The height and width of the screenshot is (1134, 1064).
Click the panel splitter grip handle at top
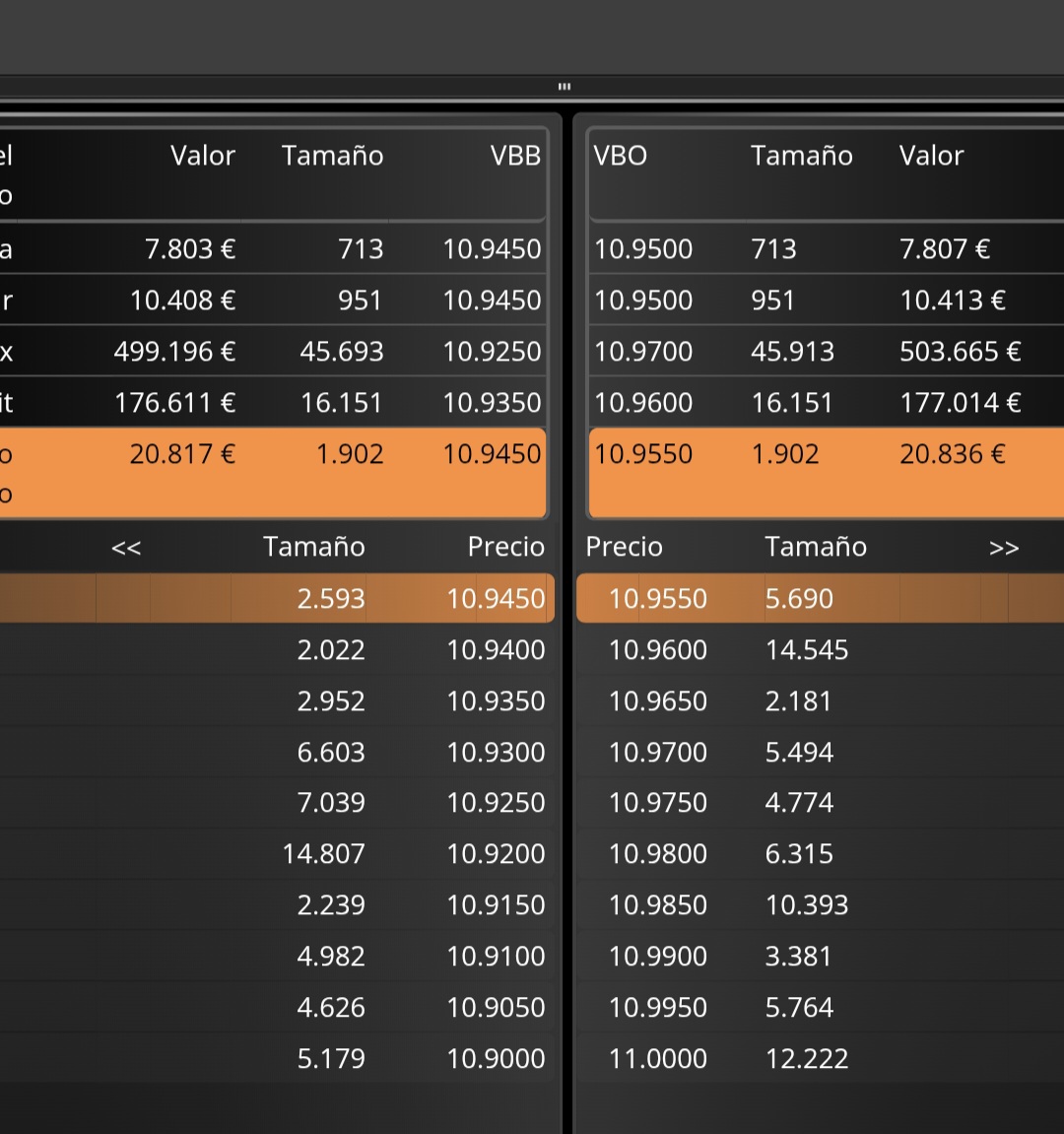click(x=564, y=87)
